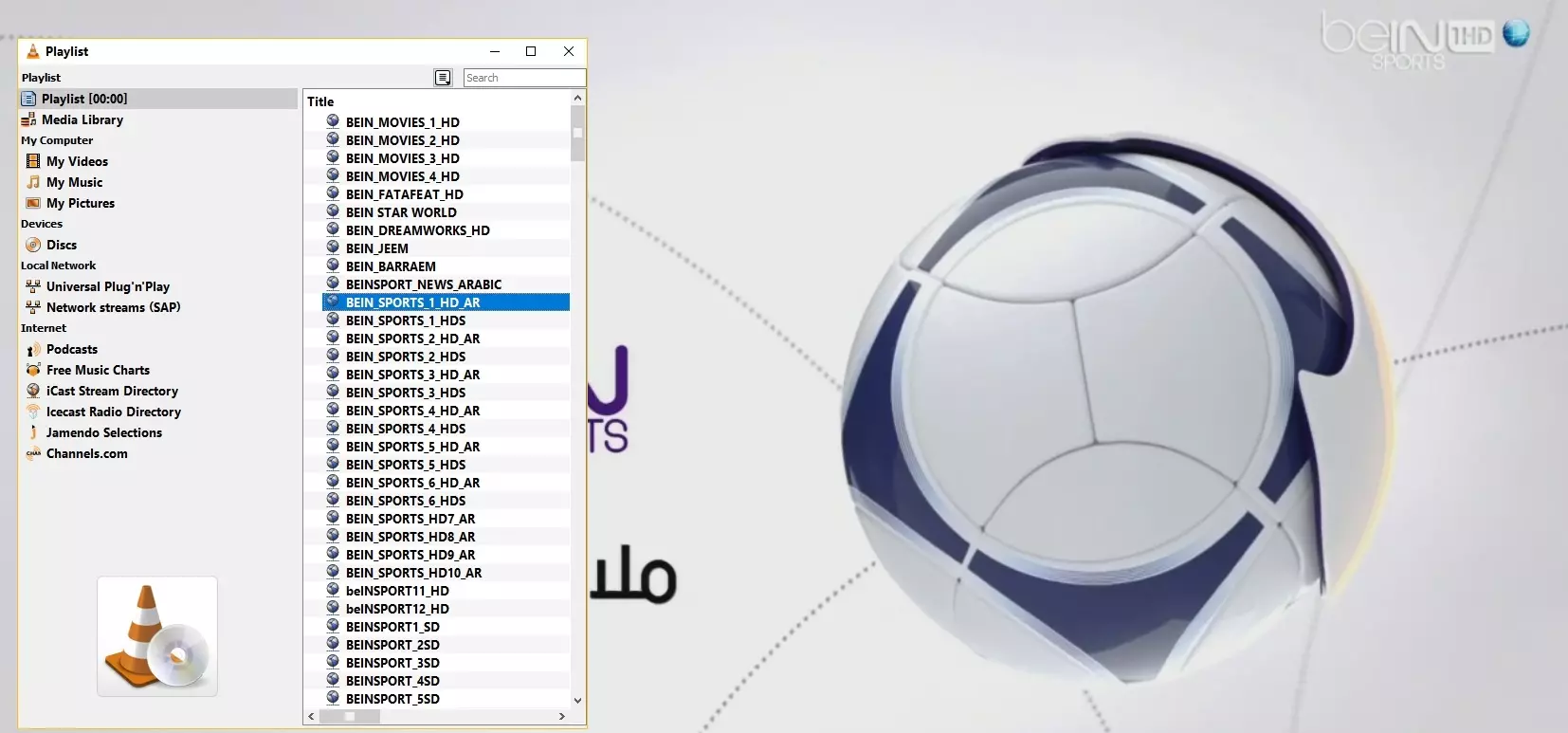Open Jamendo Selections
The image size is (1568, 733).
(104, 432)
